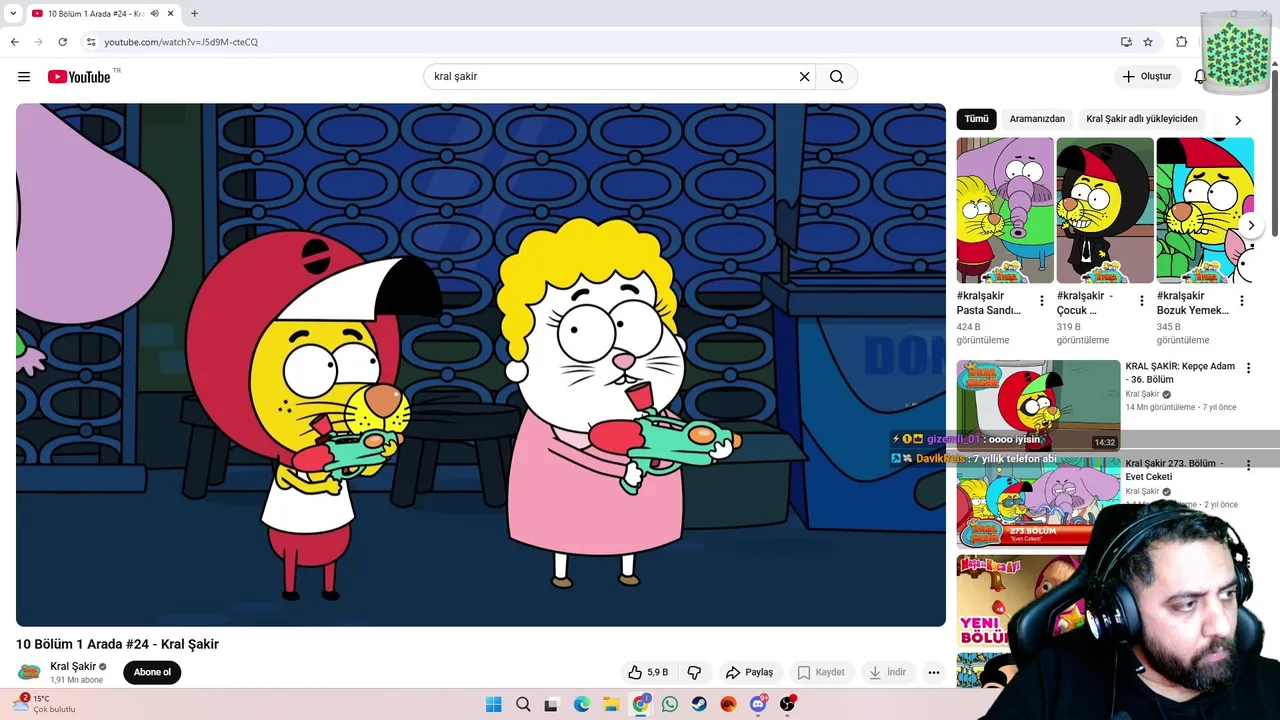Expand the tab search dropdown arrow
1280x720 pixels.
tap(13, 14)
